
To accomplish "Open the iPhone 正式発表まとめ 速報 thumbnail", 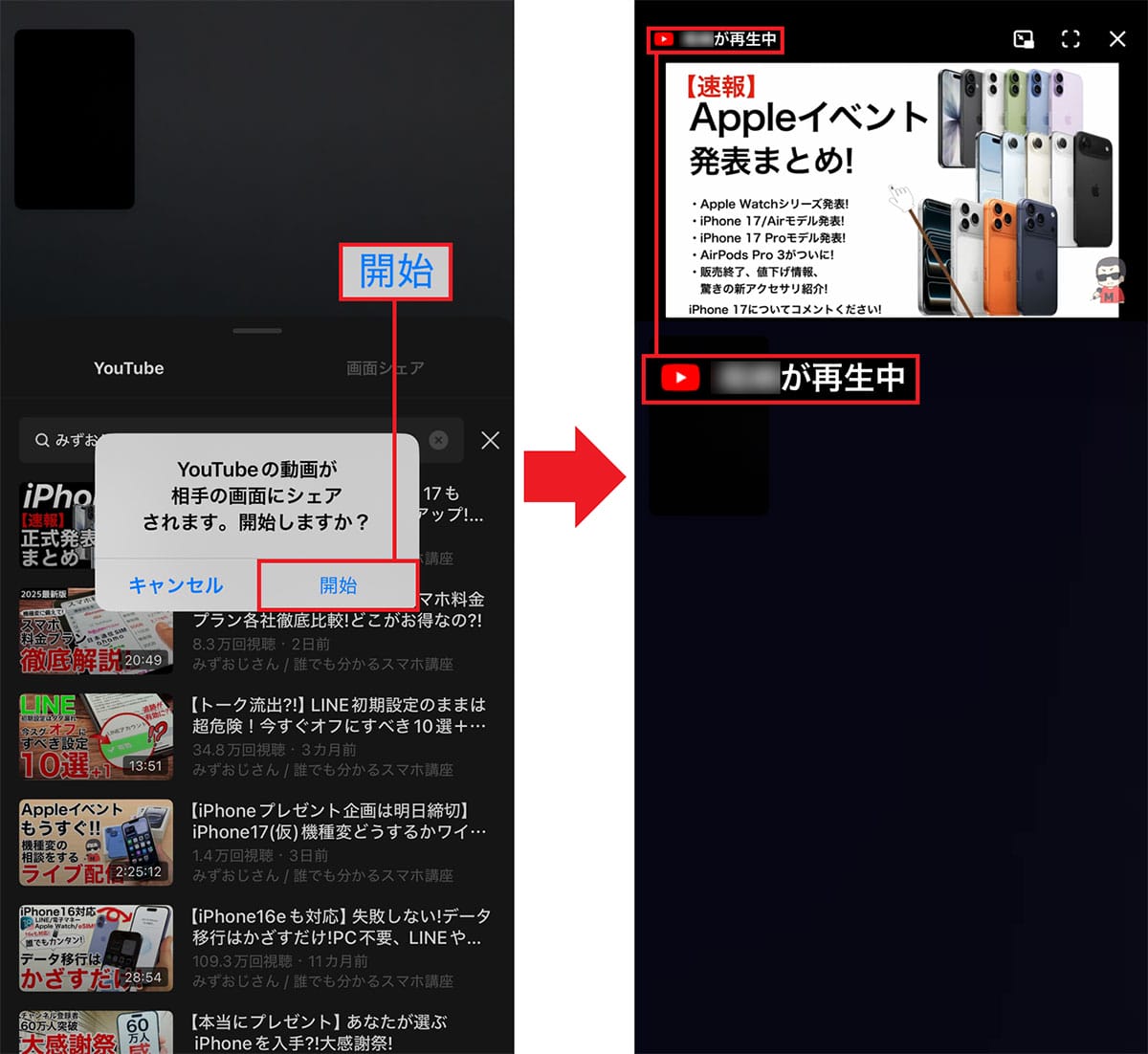I will (x=57, y=525).
